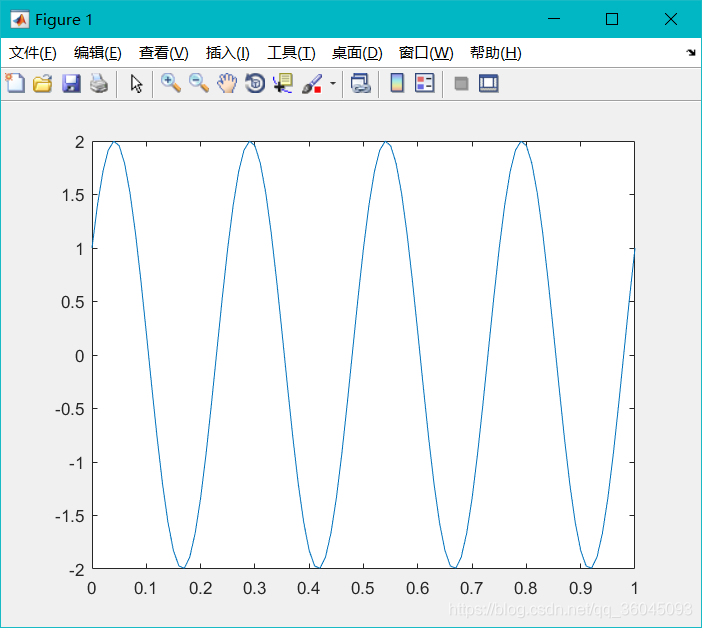702x628 pixels.
Task: Activate the Rotate 3D tool
Action: [255, 84]
